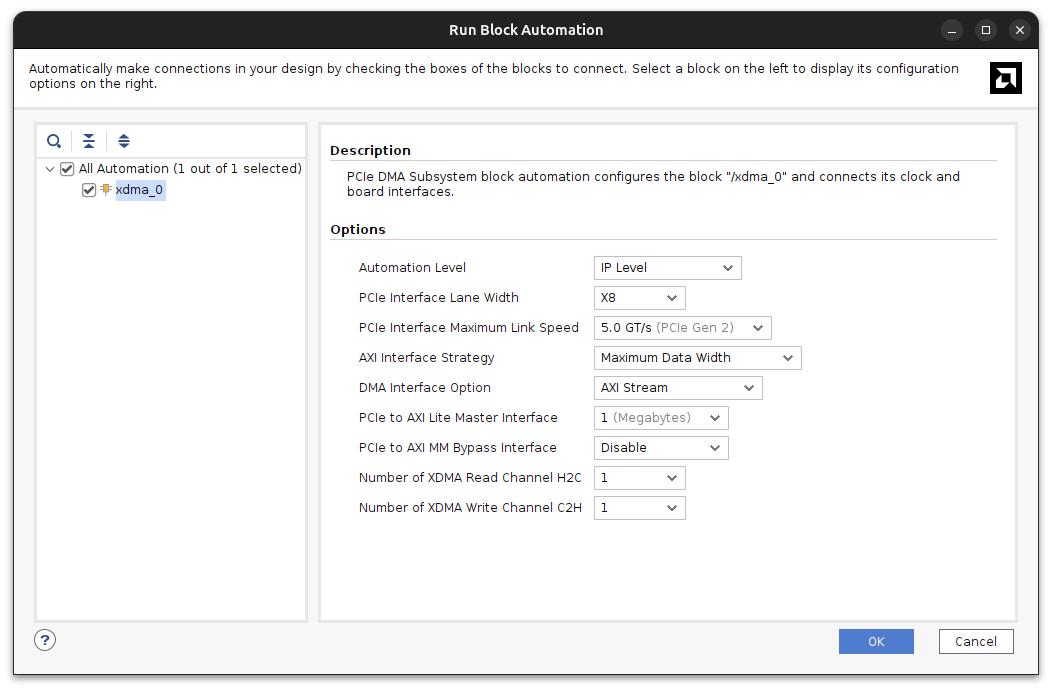Open the DMA Interface Option dropdown
Viewport: 1052px width, 691px height.
677,388
